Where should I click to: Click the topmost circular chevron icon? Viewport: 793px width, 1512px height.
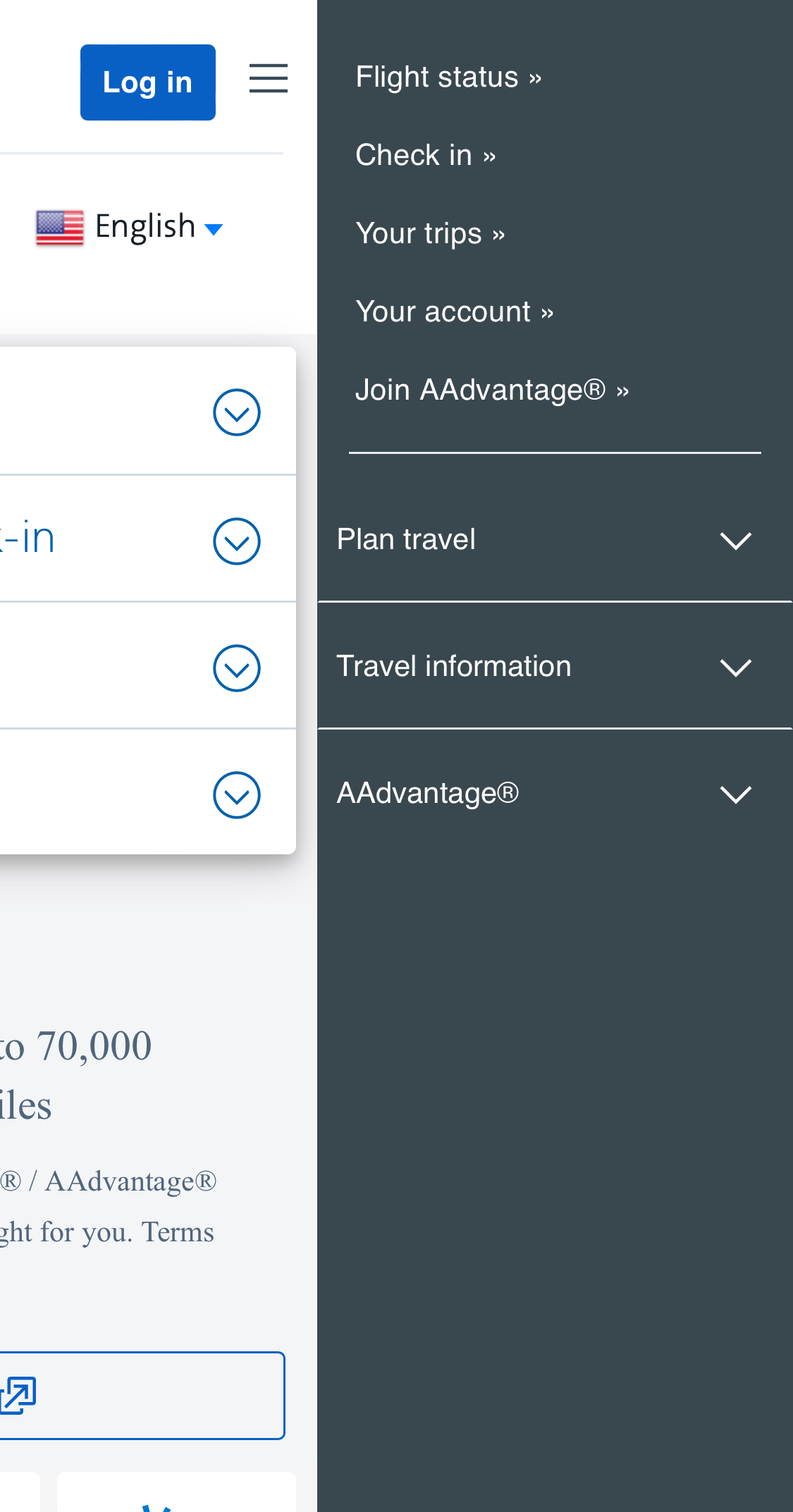[x=236, y=412]
